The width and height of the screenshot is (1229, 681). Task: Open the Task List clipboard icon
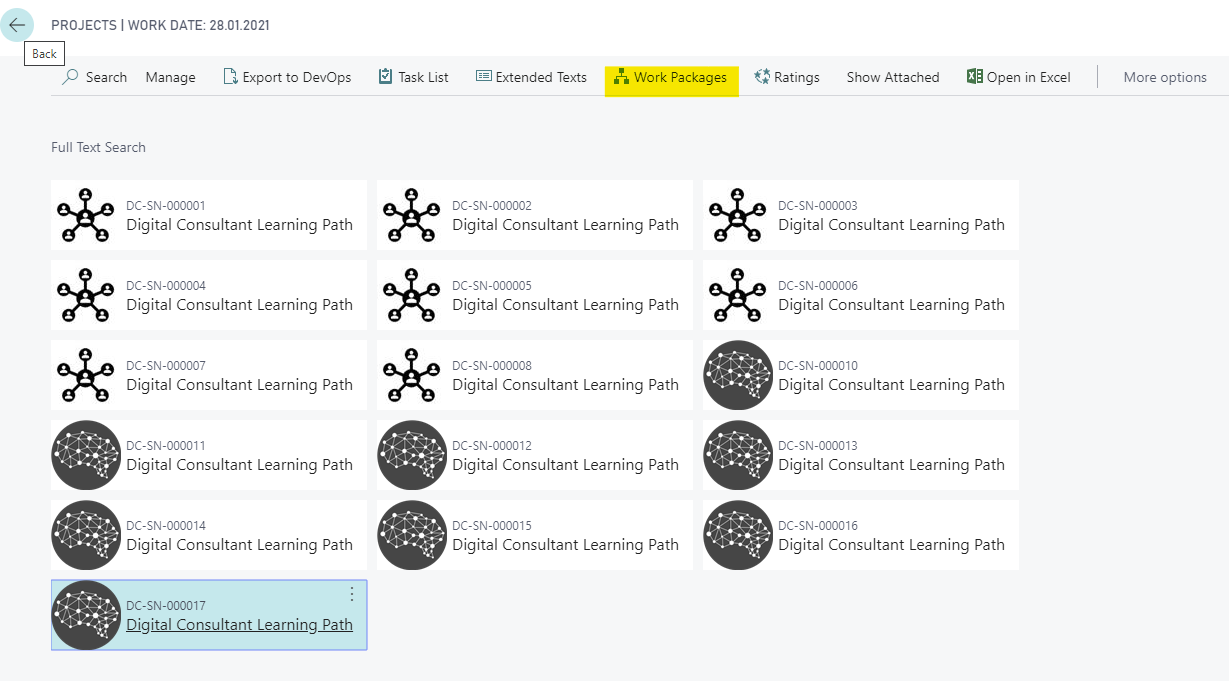point(385,77)
